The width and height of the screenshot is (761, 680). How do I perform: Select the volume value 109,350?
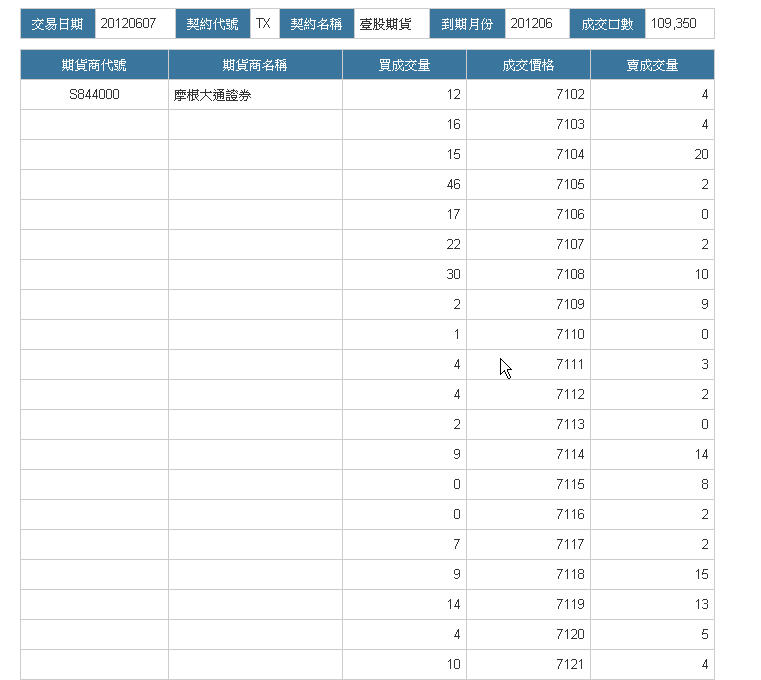(674, 23)
